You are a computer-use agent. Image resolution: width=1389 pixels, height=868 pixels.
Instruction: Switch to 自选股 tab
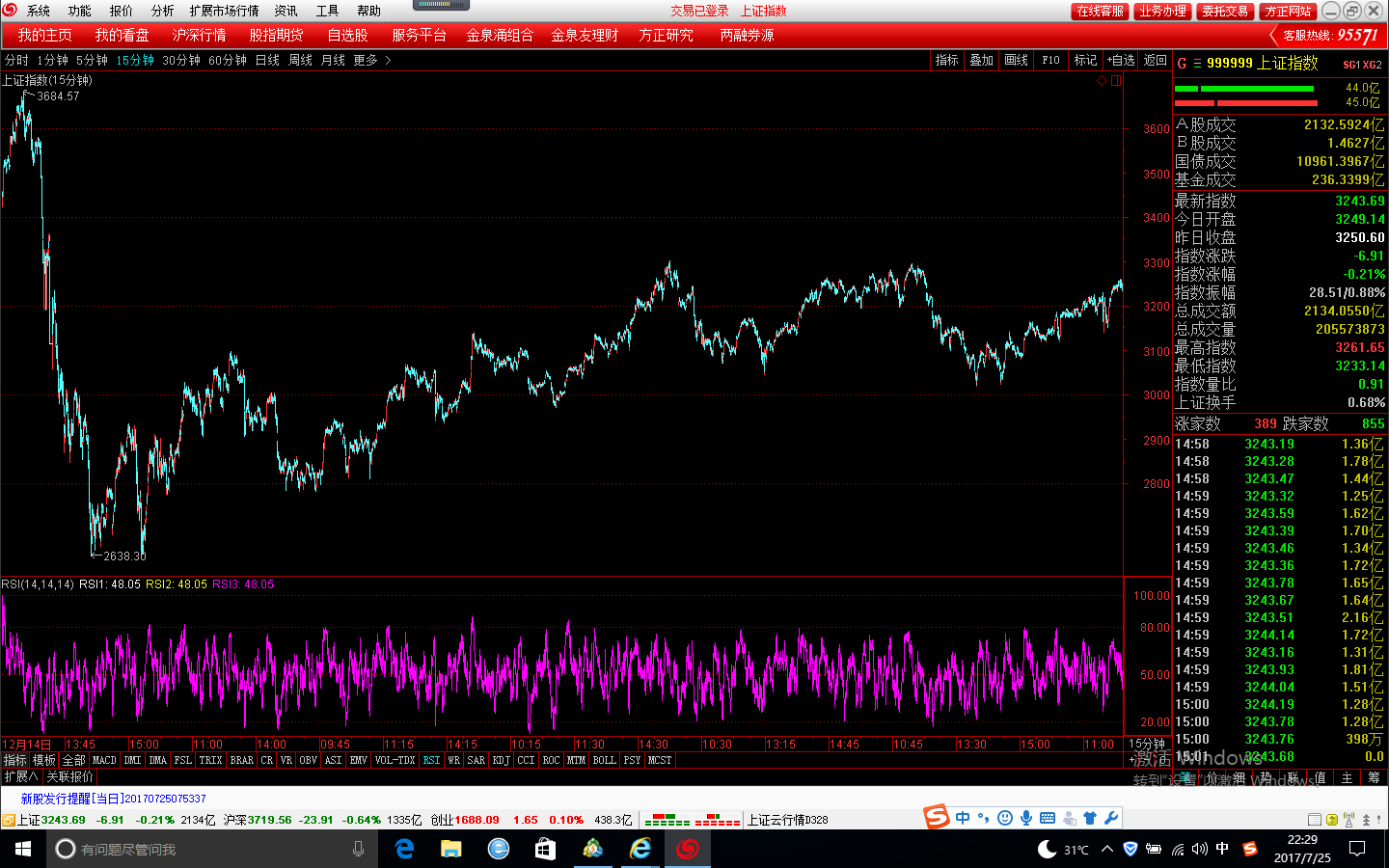click(x=347, y=35)
